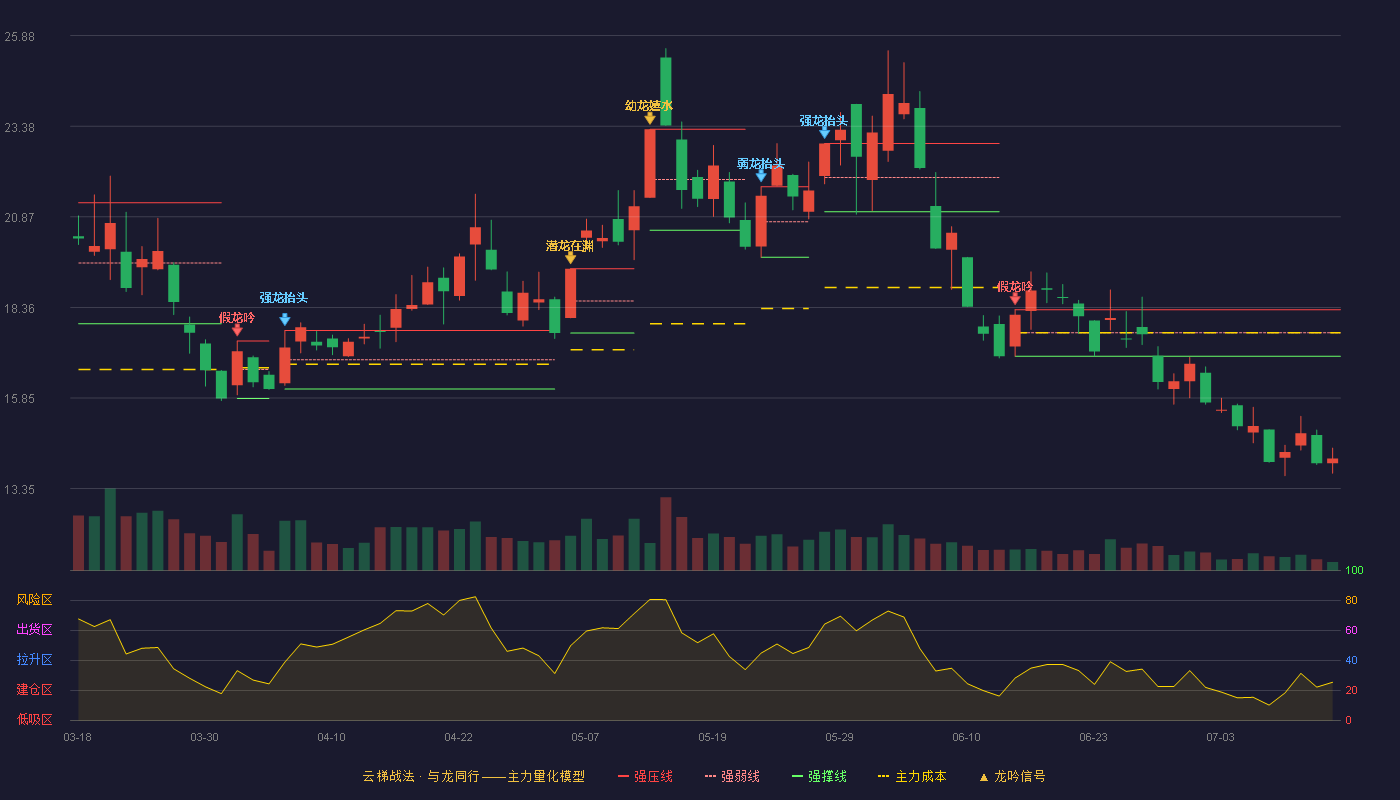The image size is (1400, 800).
Task: Click the 15.85 price axis label
Action: coord(20,398)
